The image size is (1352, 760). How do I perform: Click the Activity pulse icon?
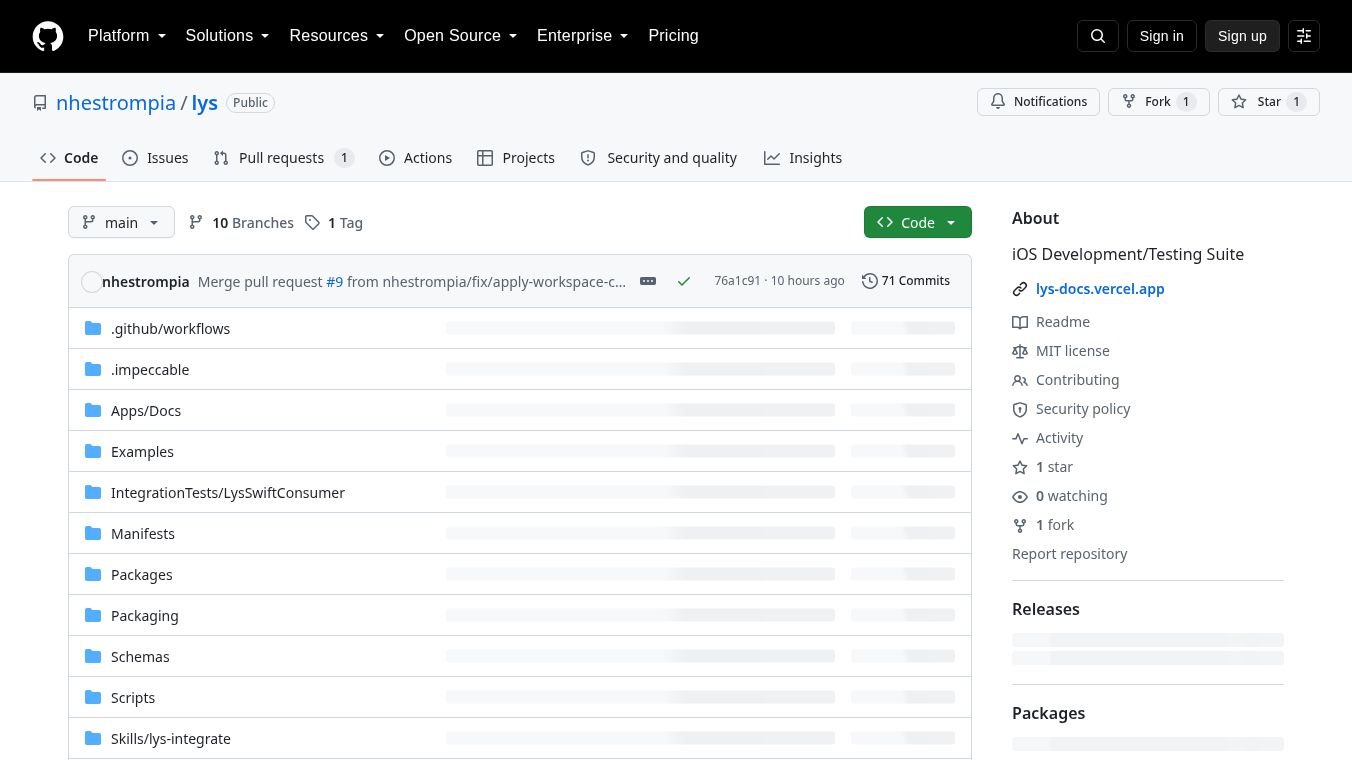tap(1020, 438)
